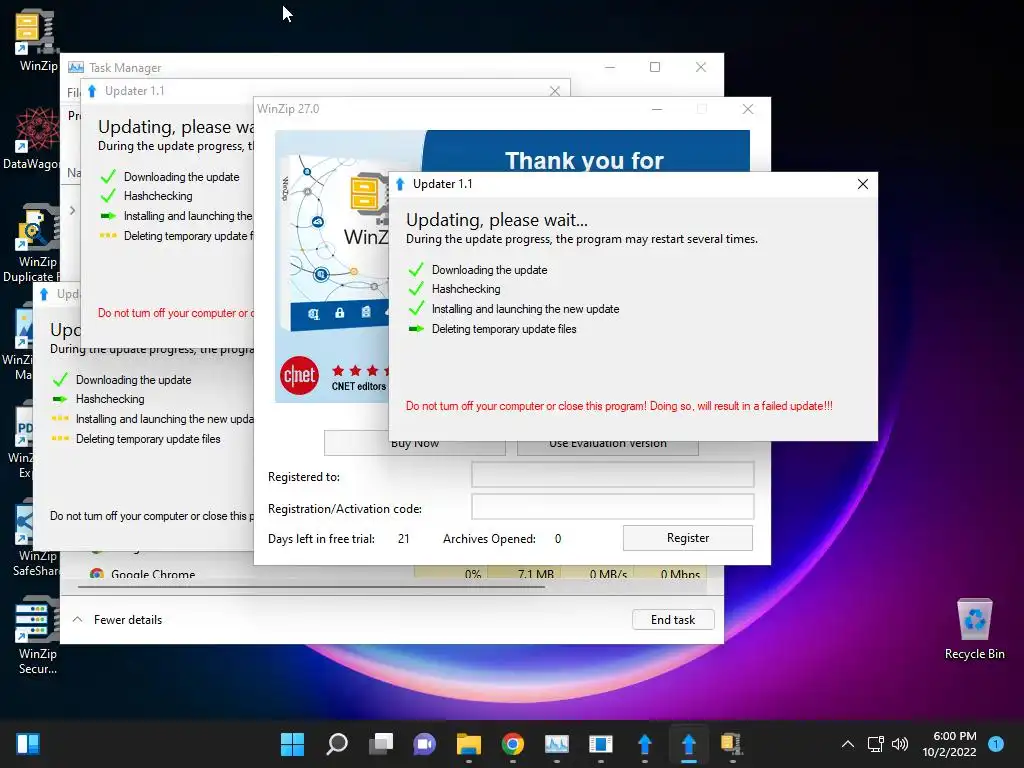
Task: Open Task View in taskbar
Action: [x=381, y=744]
